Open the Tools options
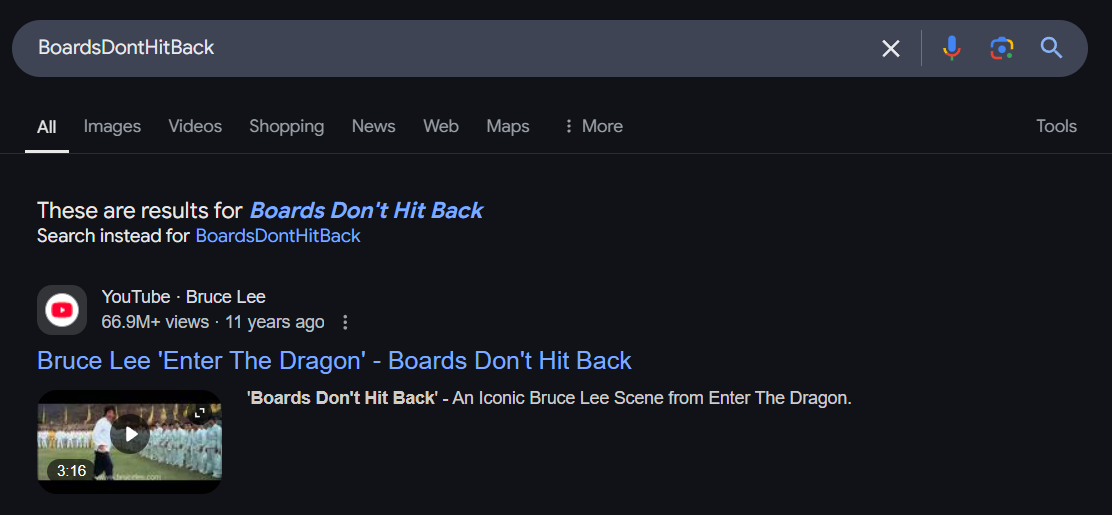This screenshot has width=1112, height=515. pyautogui.click(x=1056, y=126)
